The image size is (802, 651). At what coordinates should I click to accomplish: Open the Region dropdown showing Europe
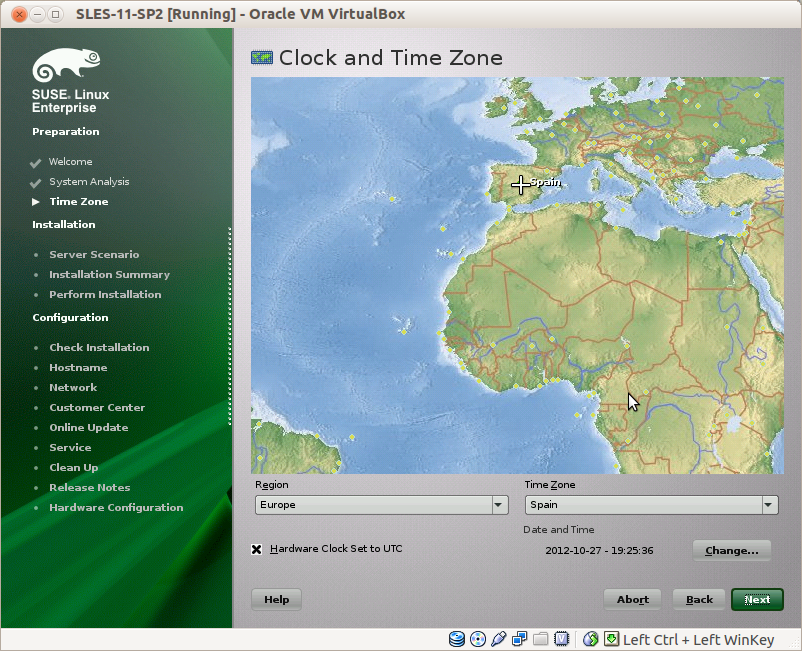pos(382,505)
